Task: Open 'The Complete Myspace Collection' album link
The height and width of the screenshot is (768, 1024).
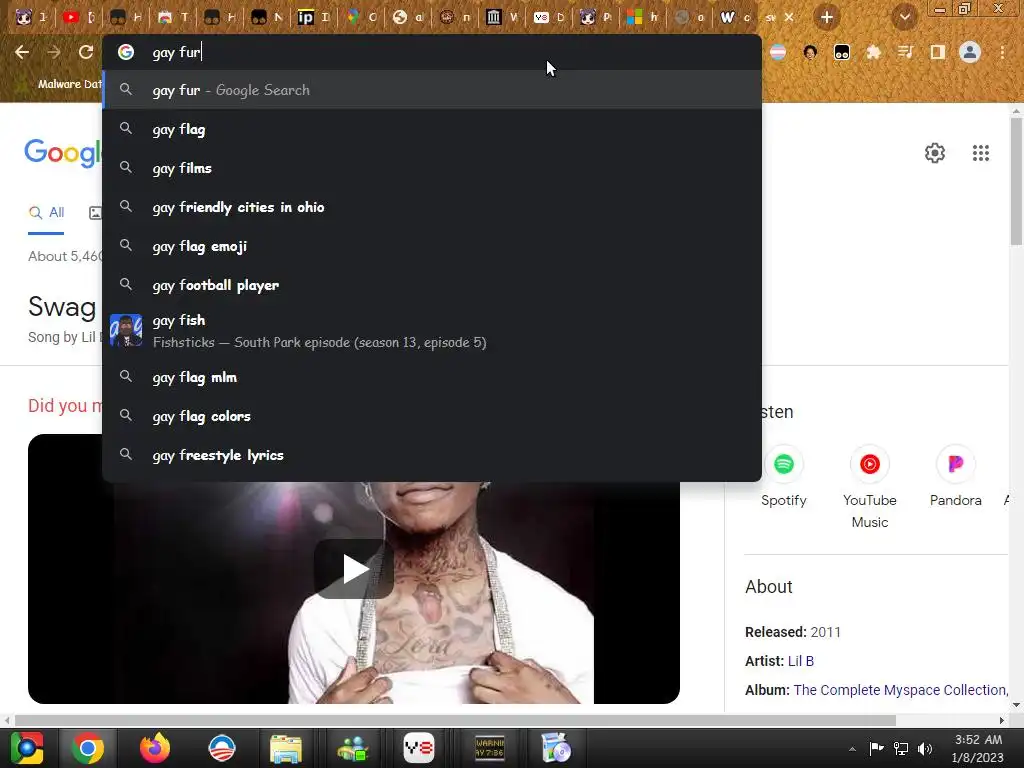Action: coord(900,690)
